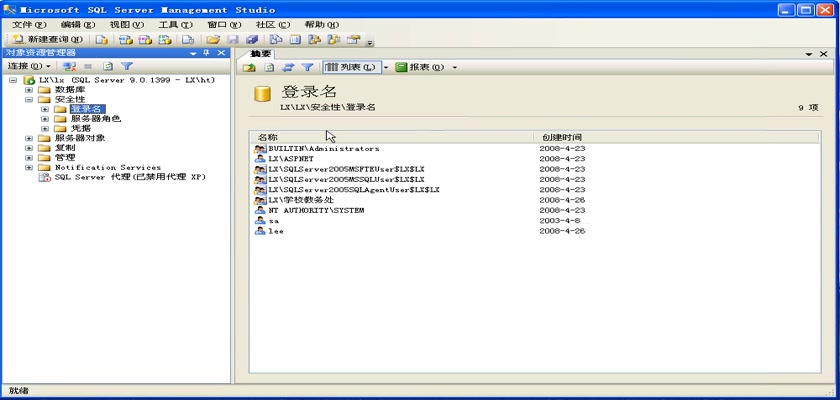The image size is (840, 400).
Task: Open the 连接 (Connect) dropdown
Action: point(29,66)
